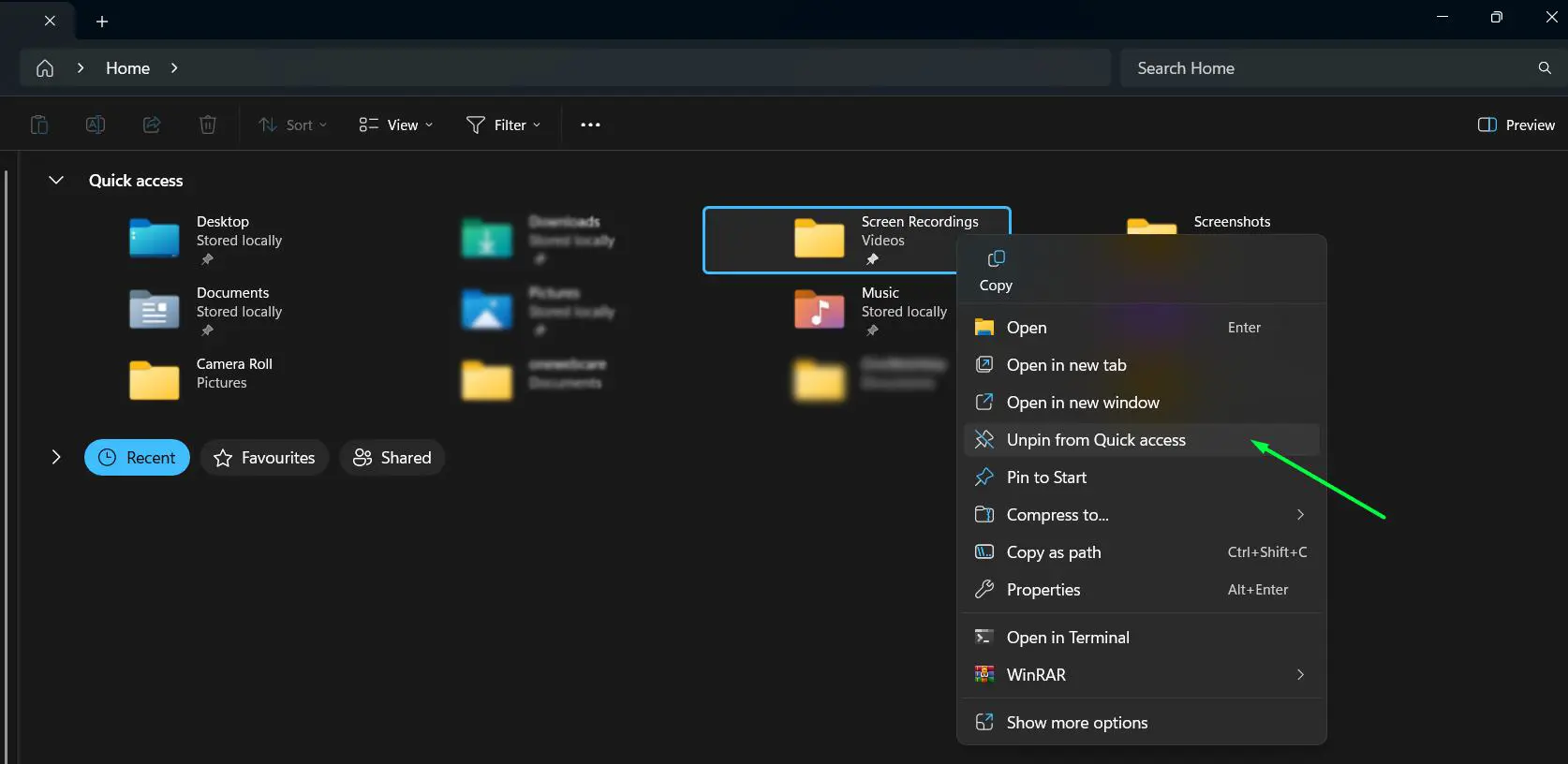The width and height of the screenshot is (1568, 764).
Task: Choose Copy as path
Action: [x=1141, y=552]
